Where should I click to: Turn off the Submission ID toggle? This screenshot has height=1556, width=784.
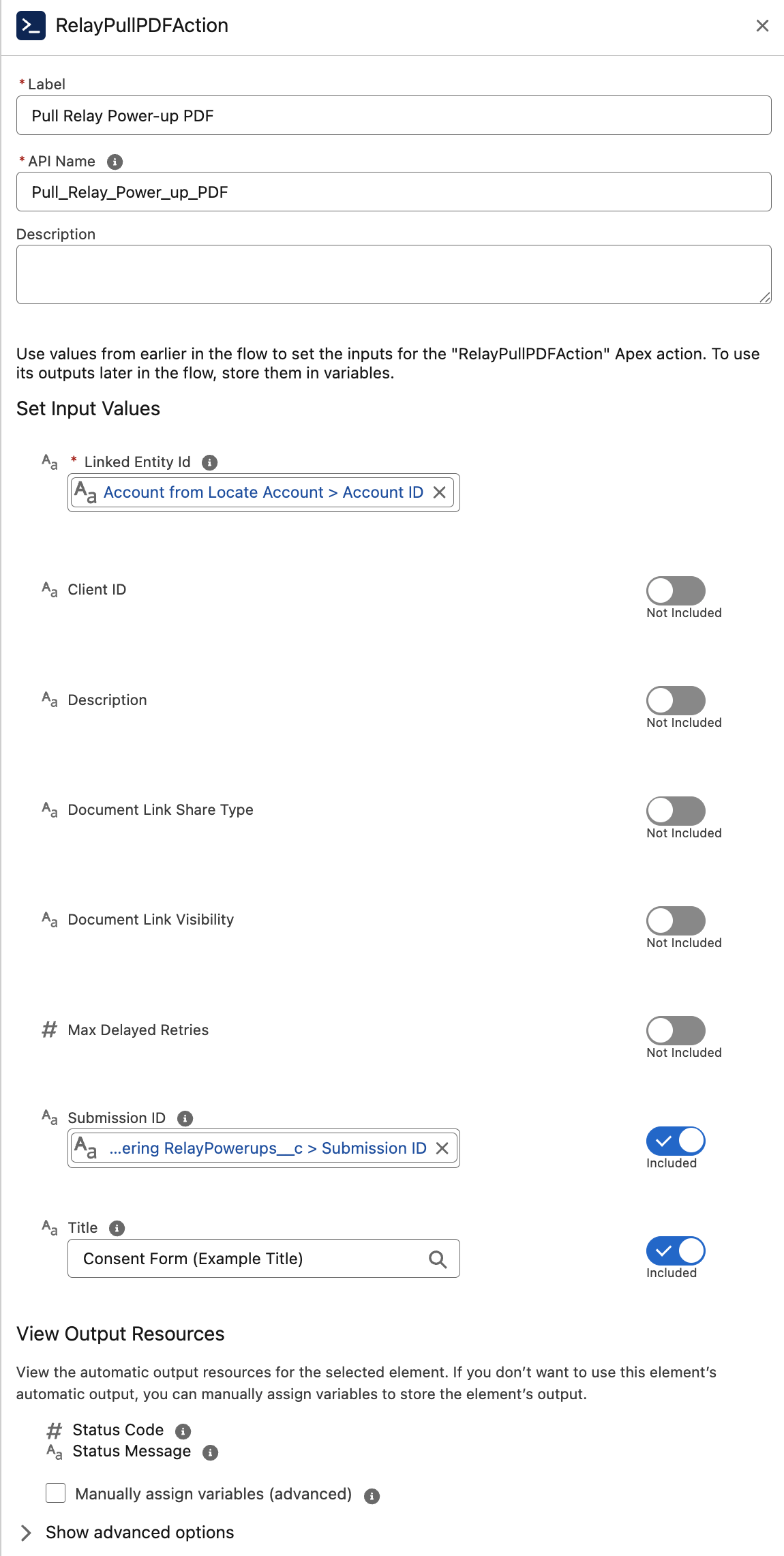pyautogui.click(x=675, y=1141)
